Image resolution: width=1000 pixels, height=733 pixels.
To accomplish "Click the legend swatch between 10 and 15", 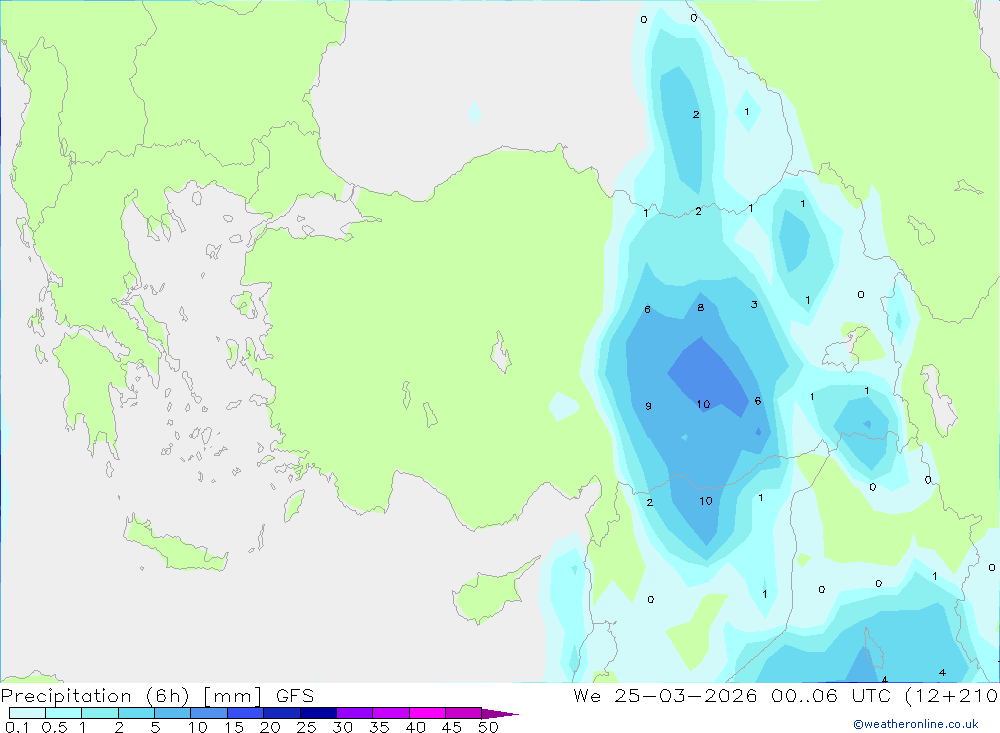I will (x=209, y=713).
